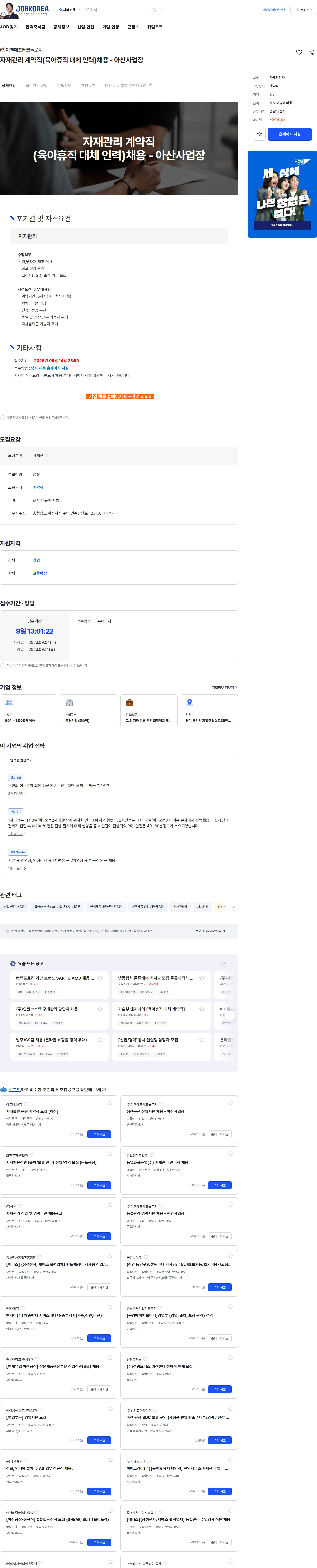Image resolution: width=317 pixels, height=1568 pixels.
Task: Click the share icon beside job title
Action: click(x=311, y=52)
